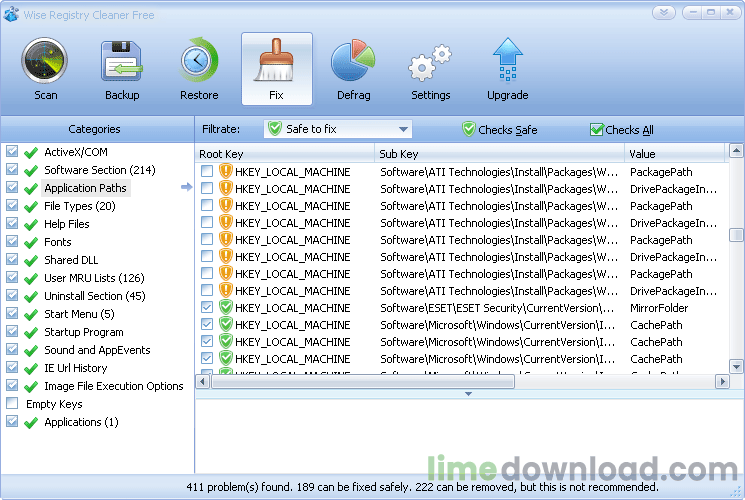Image resolution: width=745 pixels, height=500 pixels.
Task: Select the Shared DLL category
Action: pos(71,260)
